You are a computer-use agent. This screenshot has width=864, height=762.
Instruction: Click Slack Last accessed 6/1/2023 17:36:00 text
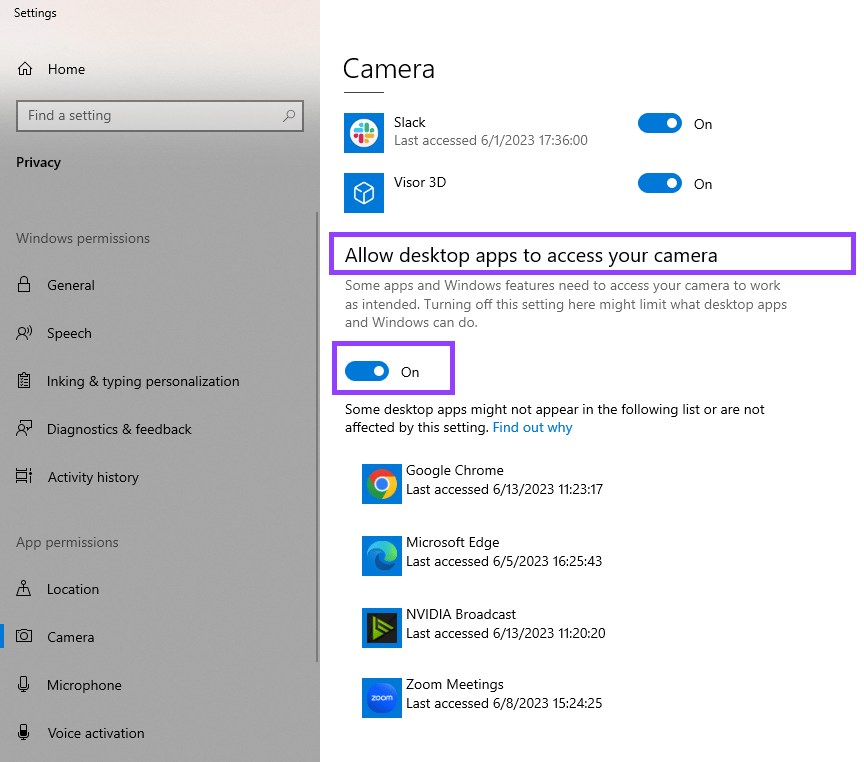click(490, 140)
